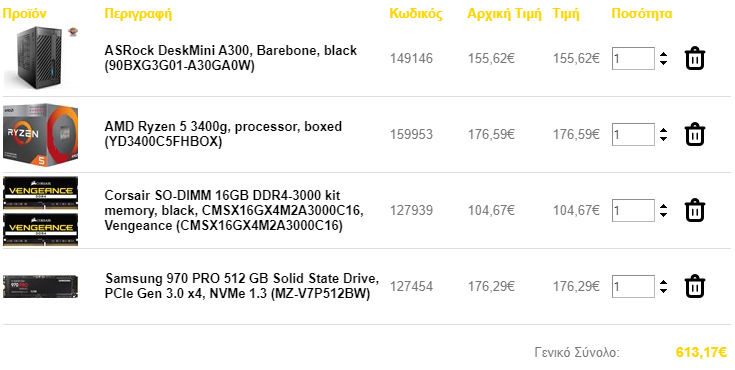This screenshot has width=735, height=370.
Task: Increase Samsung 970 PRO quantity with up arrow
Action: [663, 283]
